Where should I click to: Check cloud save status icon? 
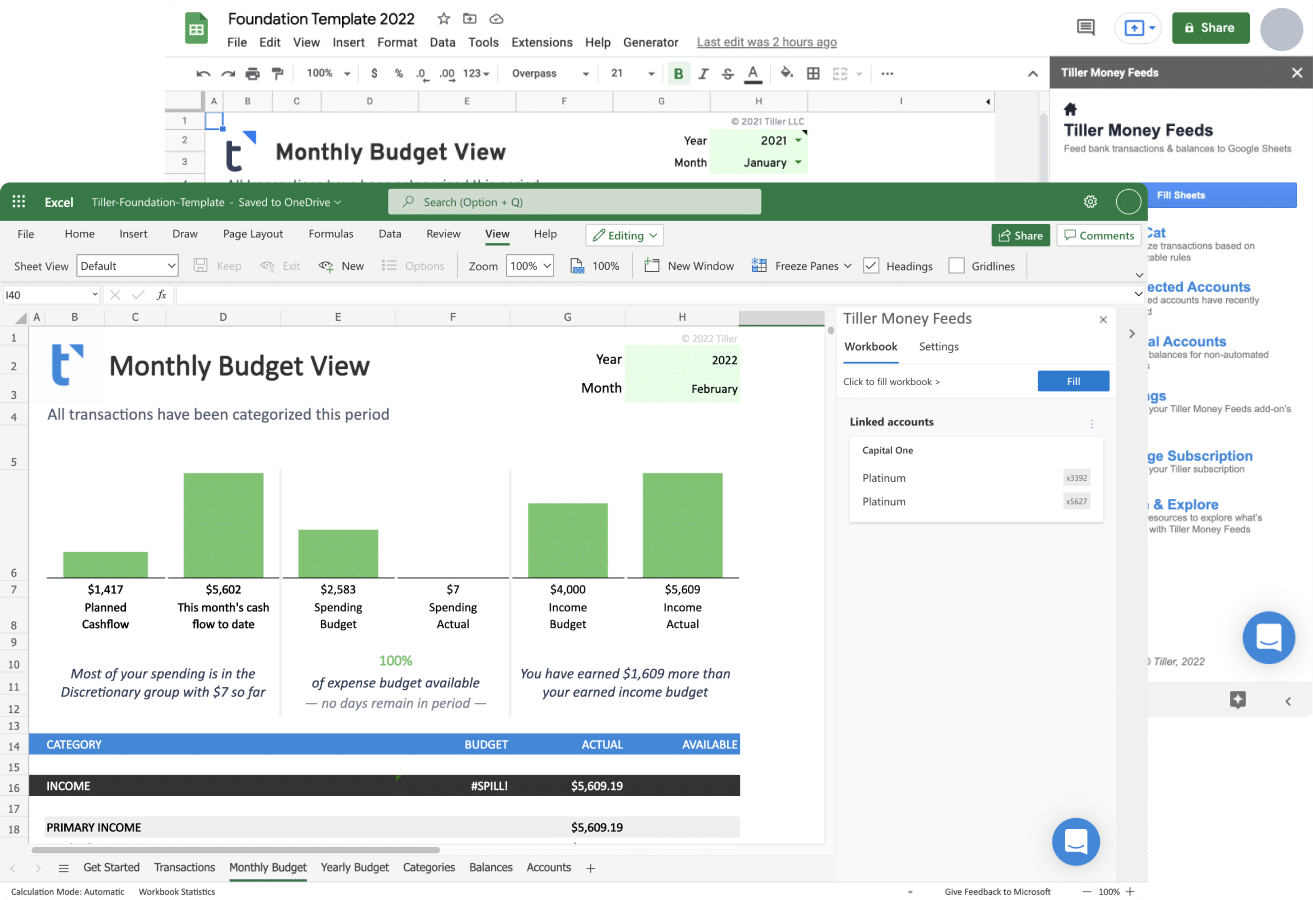pyautogui.click(x=496, y=19)
